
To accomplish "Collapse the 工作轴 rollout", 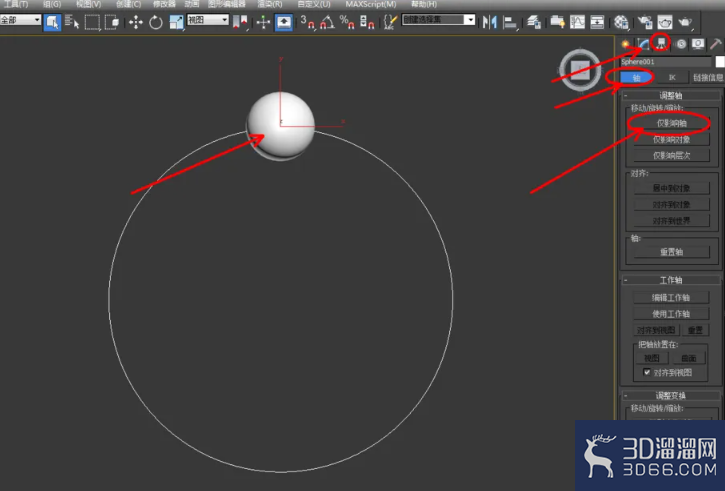I will (671, 280).
